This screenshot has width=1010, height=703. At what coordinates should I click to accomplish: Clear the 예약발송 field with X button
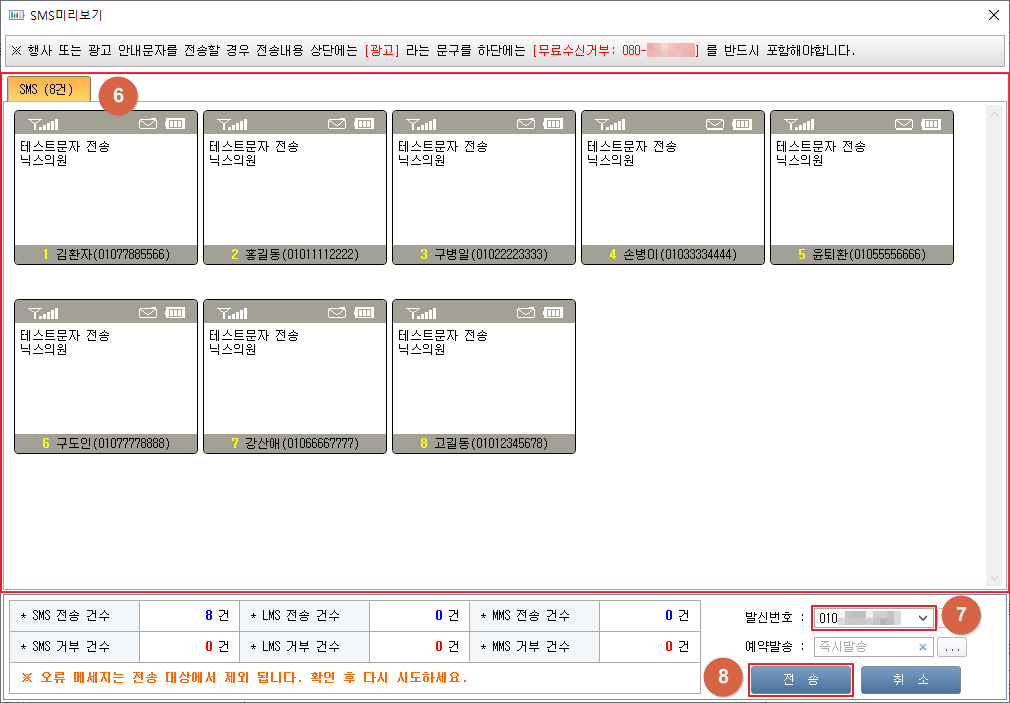pyautogui.click(x=923, y=647)
